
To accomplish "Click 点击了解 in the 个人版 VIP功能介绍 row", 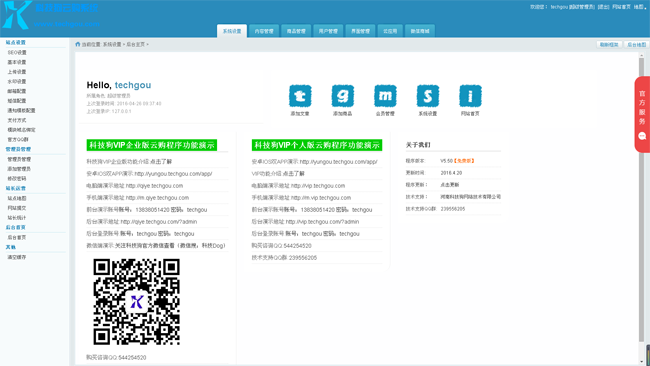I will pos(293,174).
